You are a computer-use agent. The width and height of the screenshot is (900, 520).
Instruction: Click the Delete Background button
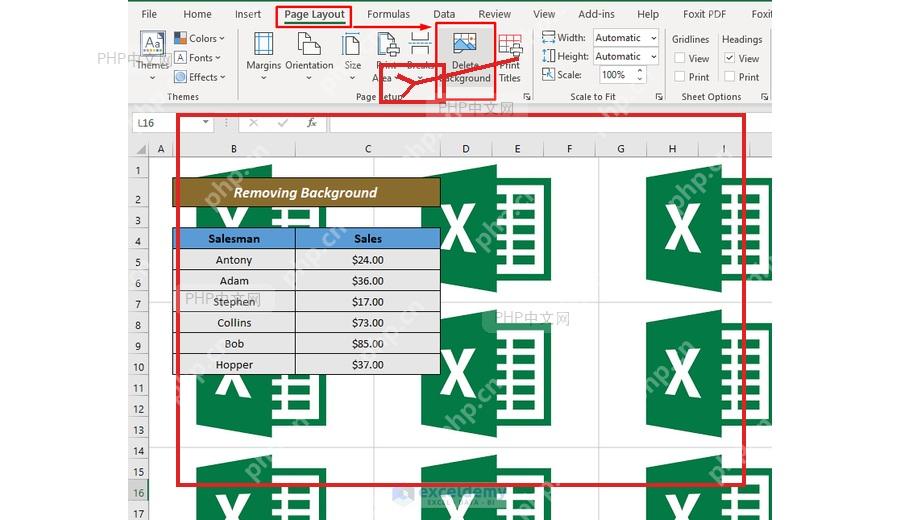coord(465,56)
